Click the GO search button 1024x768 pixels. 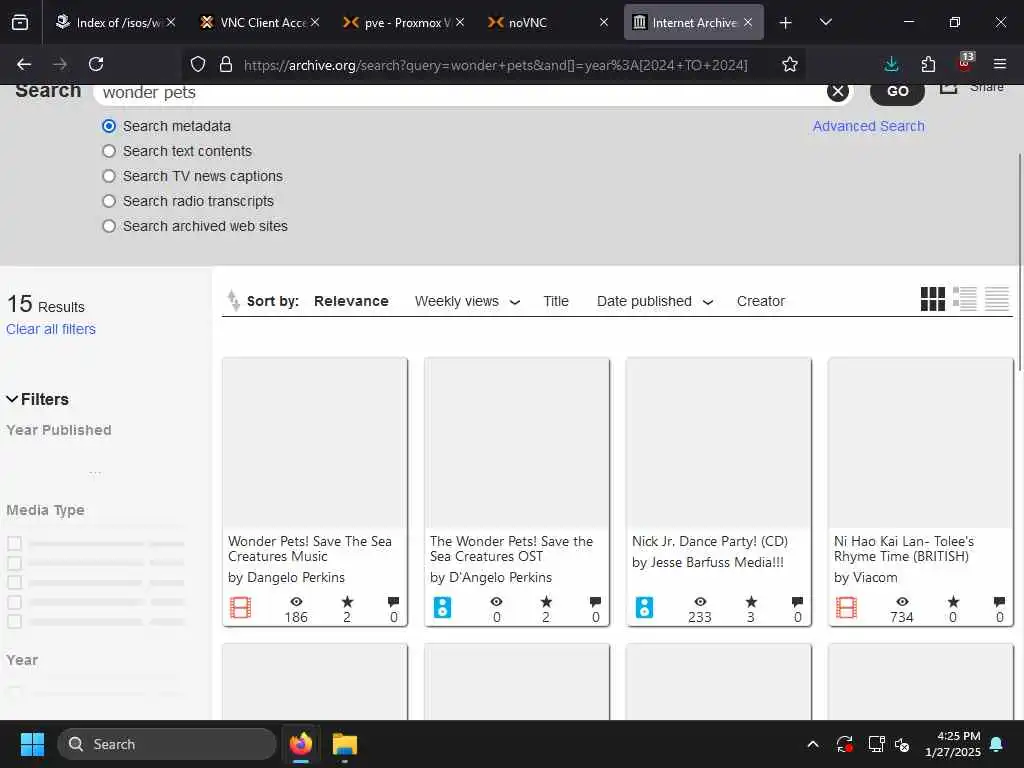897,91
